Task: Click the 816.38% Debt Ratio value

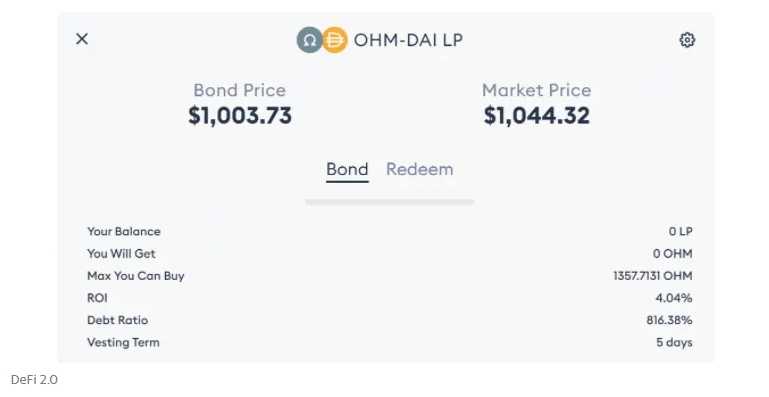Action: click(x=669, y=320)
